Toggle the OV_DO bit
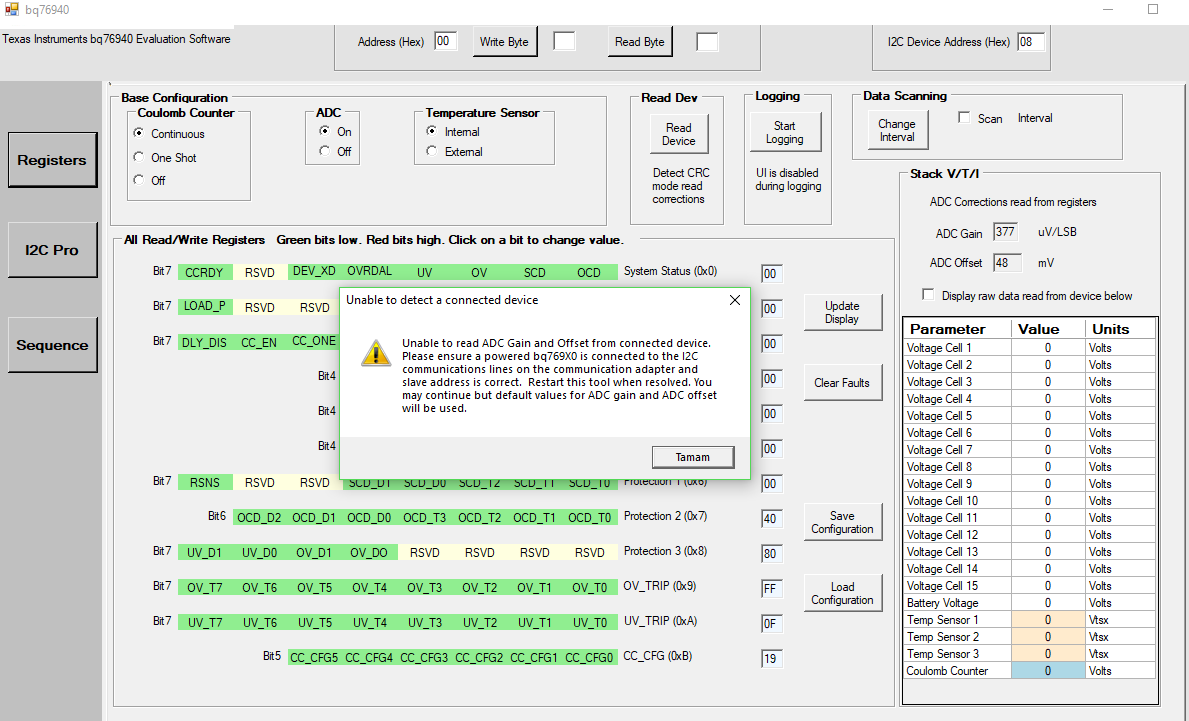 click(369, 553)
